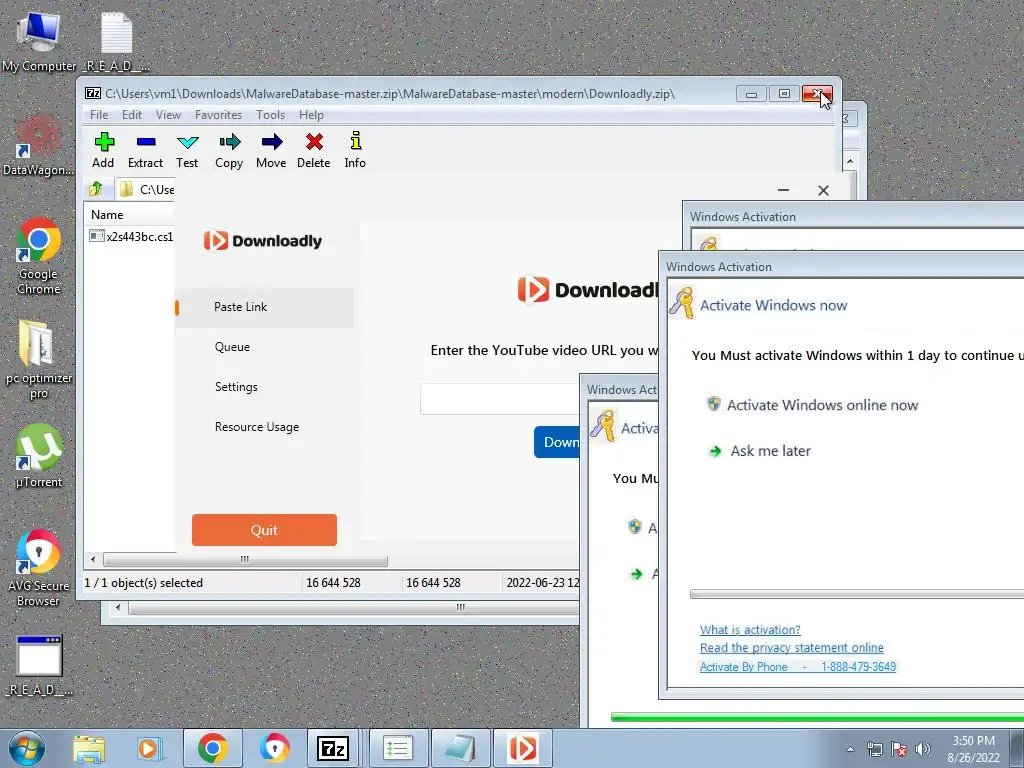Click the Test archive icon
The width and height of the screenshot is (1024, 768).
coord(187,150)
